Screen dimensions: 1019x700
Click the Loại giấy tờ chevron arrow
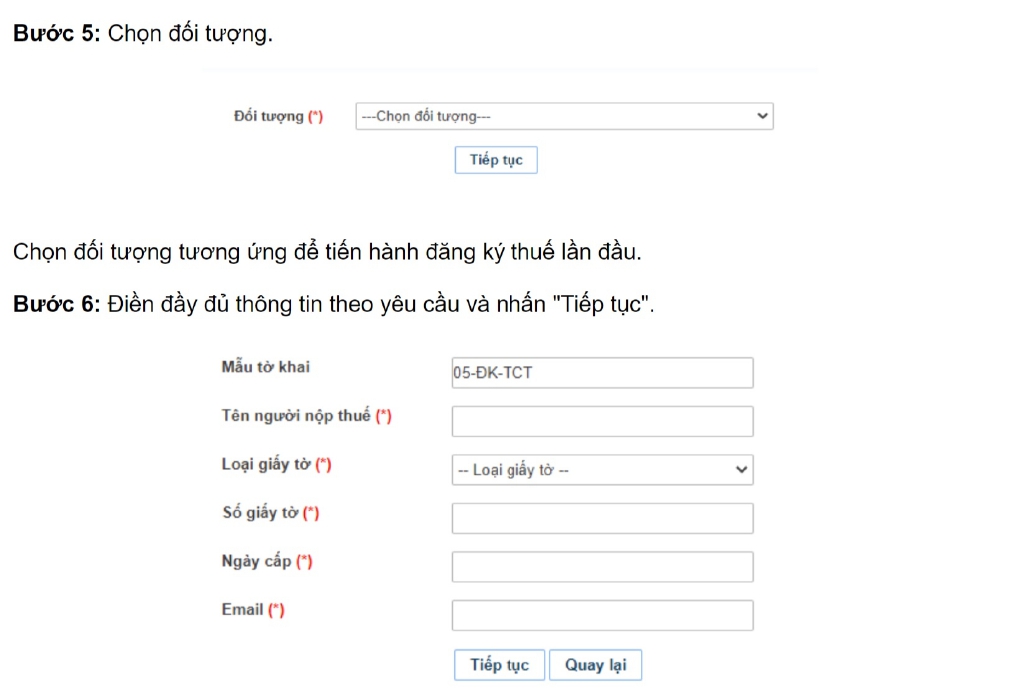[x=741, y=469]
